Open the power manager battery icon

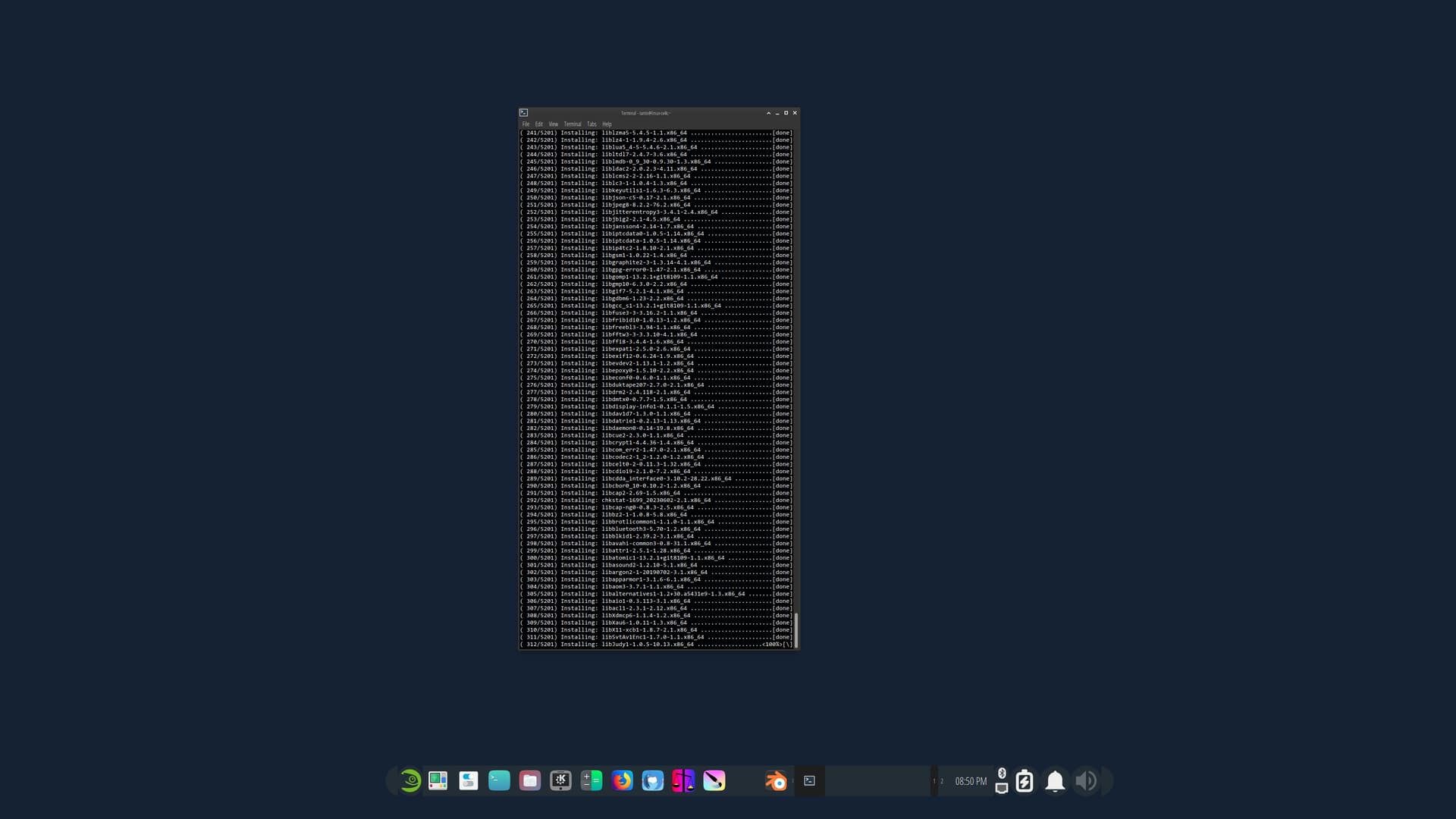click(x=1024, y=781)
